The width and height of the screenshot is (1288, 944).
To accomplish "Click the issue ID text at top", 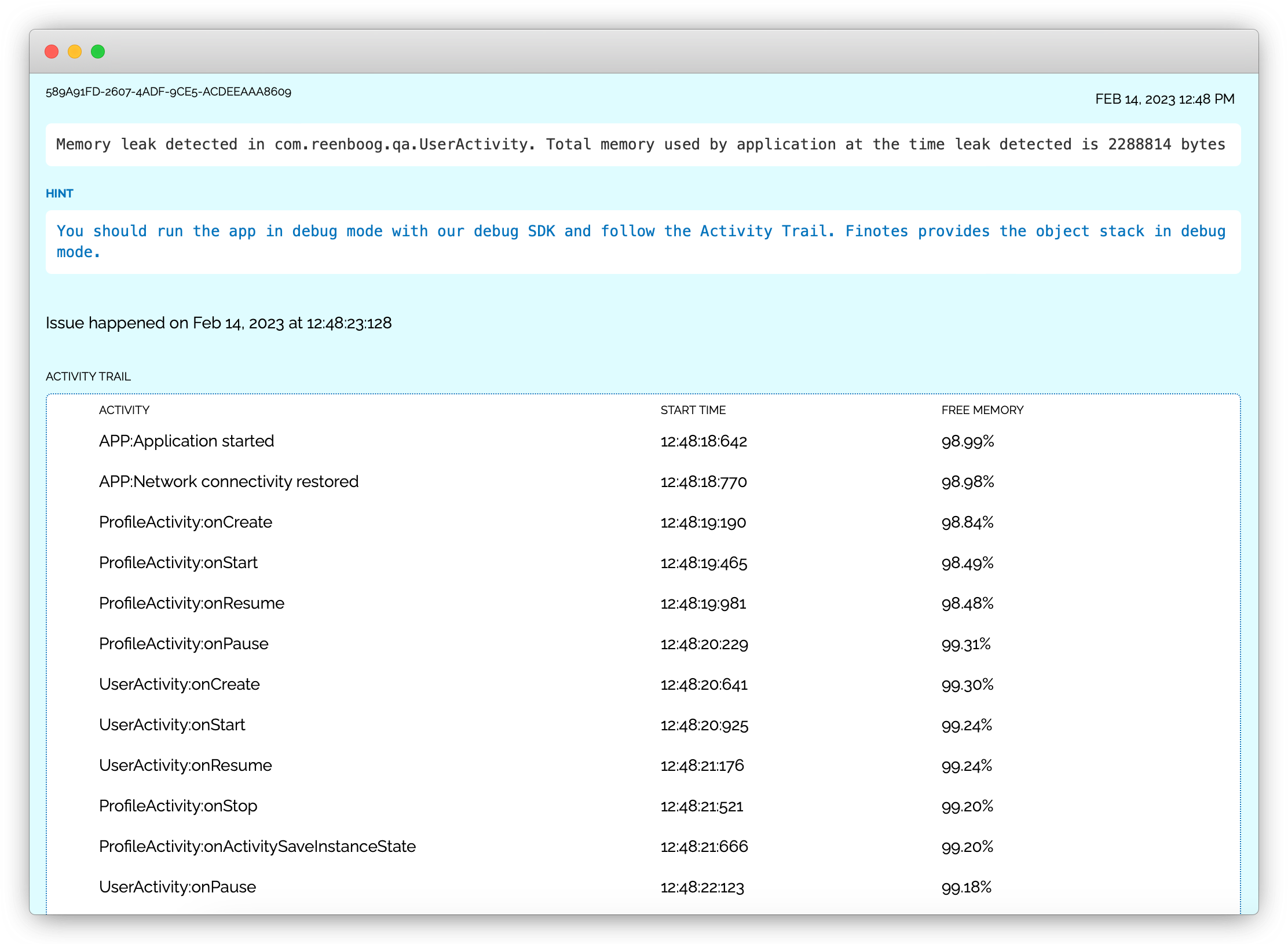I will coord(169,92).
